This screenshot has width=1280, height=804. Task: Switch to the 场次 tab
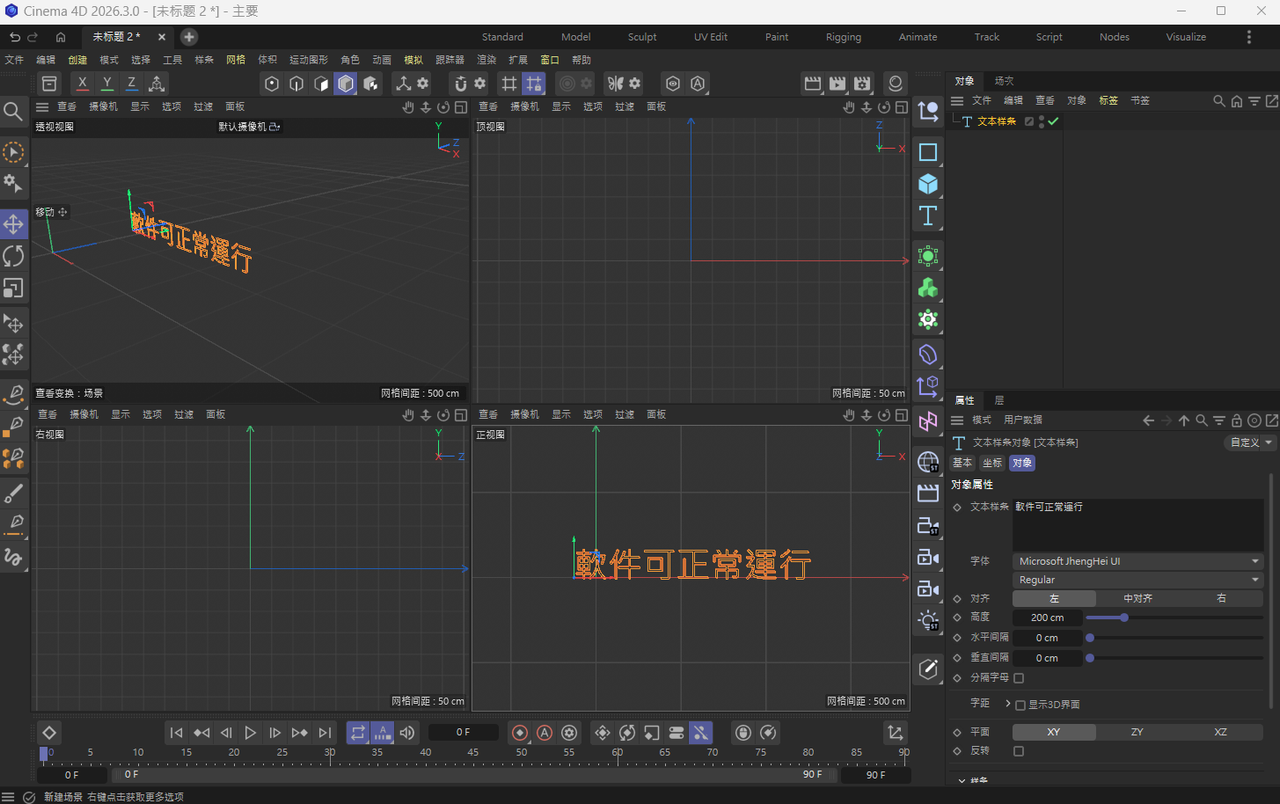[x=1003, y=81]
